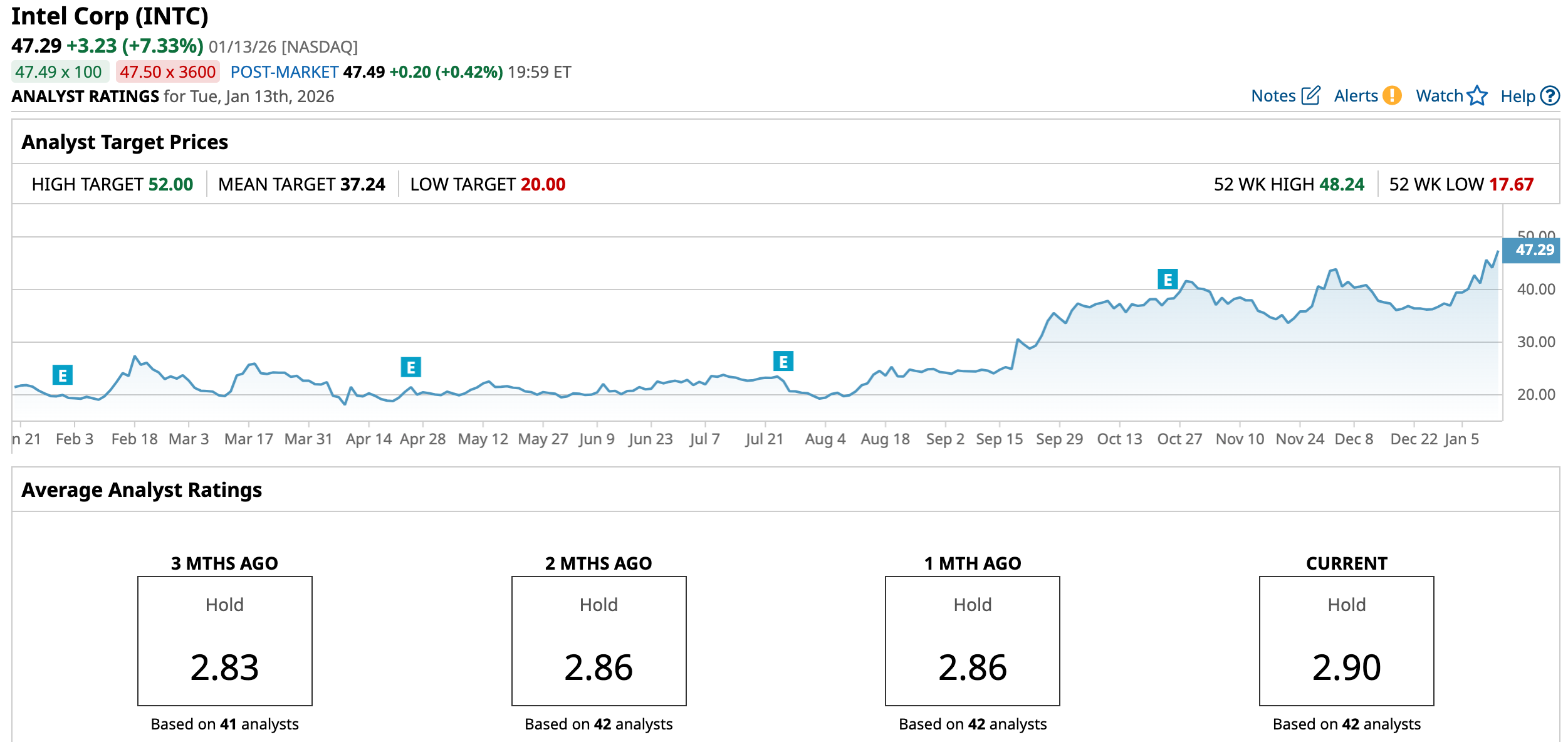This screenshot has height=742, width=1568.
Task: Click the Sep 29 chart date marker
Action: 1059,439
